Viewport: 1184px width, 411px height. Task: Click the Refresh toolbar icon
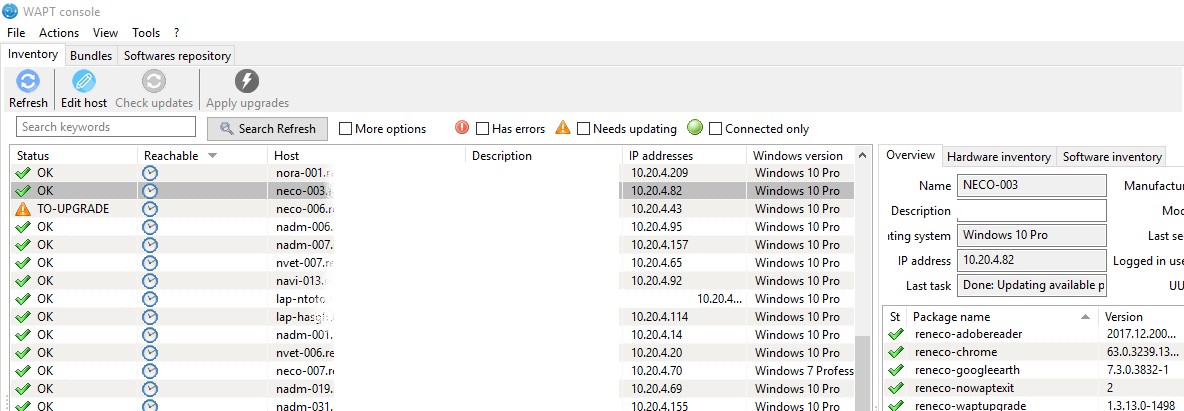click(x=28, y=82)
